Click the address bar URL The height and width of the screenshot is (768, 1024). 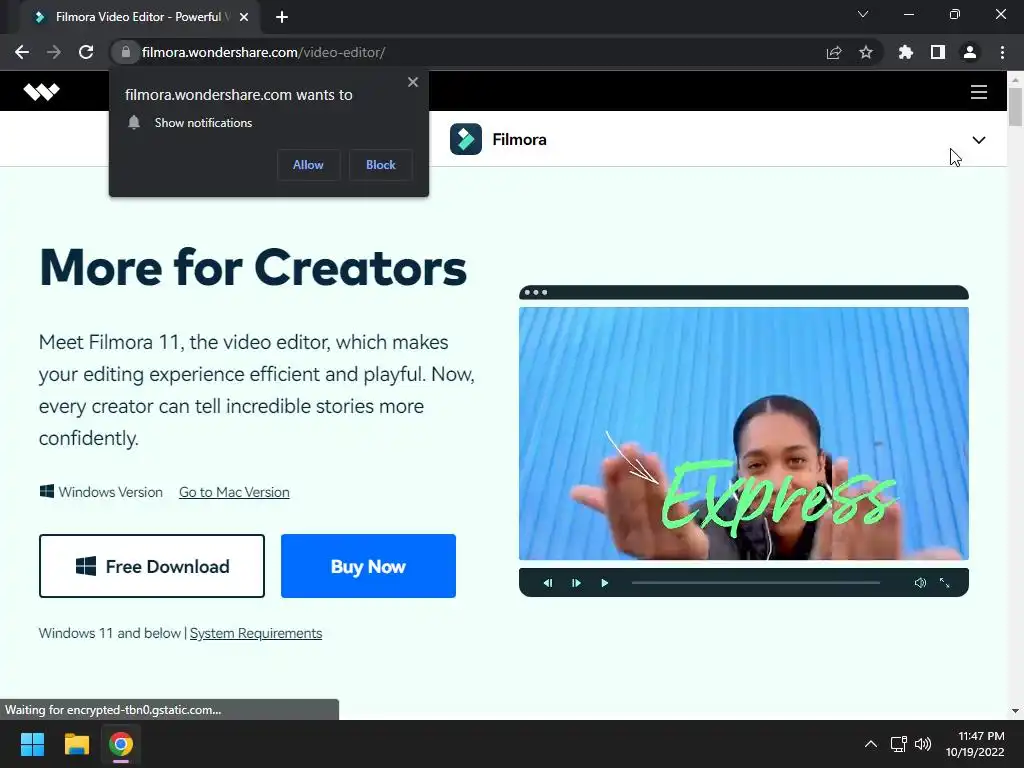coord(263,52)
